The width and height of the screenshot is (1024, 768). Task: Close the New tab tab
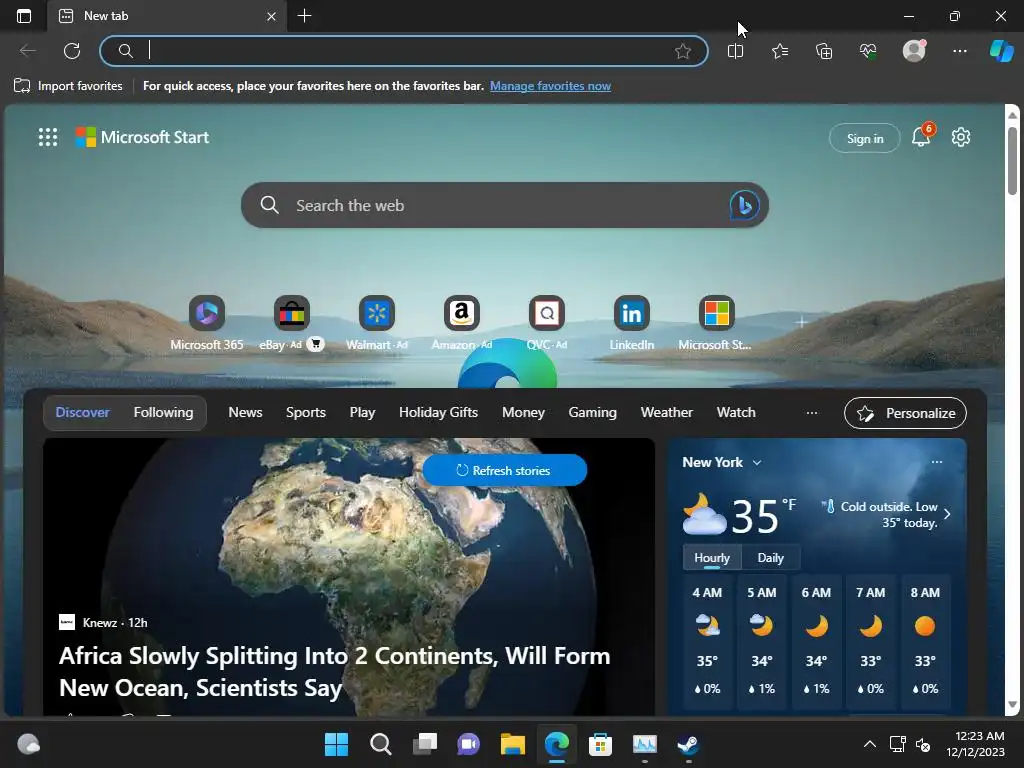pos(271,16)
